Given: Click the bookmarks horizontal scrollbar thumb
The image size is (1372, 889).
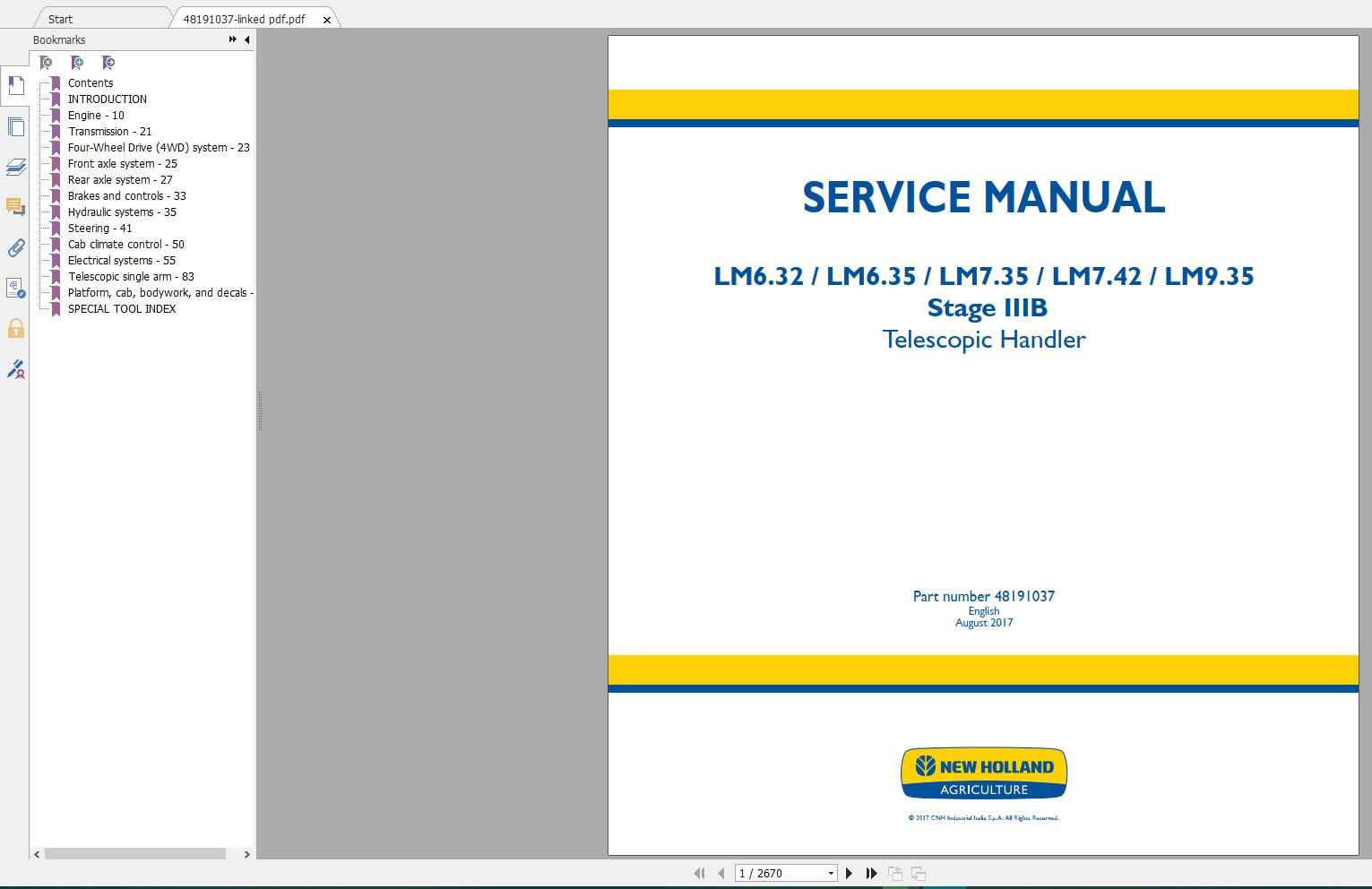Looking at the screenshot, I should [x=135, y=855].
